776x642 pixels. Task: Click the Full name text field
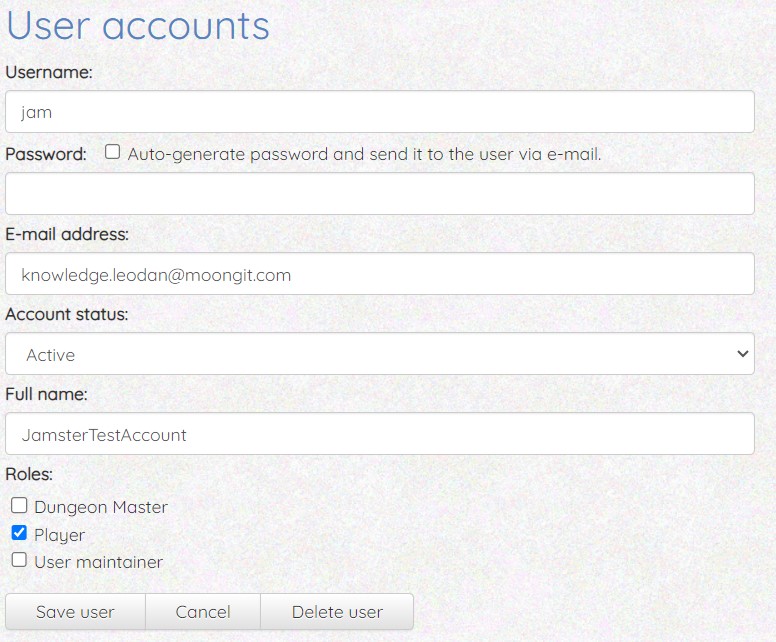[x=380, y=434]
